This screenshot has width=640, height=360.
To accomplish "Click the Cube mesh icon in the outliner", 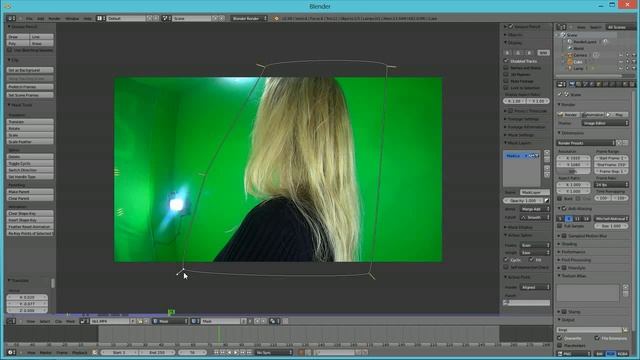I will point(570,62).
